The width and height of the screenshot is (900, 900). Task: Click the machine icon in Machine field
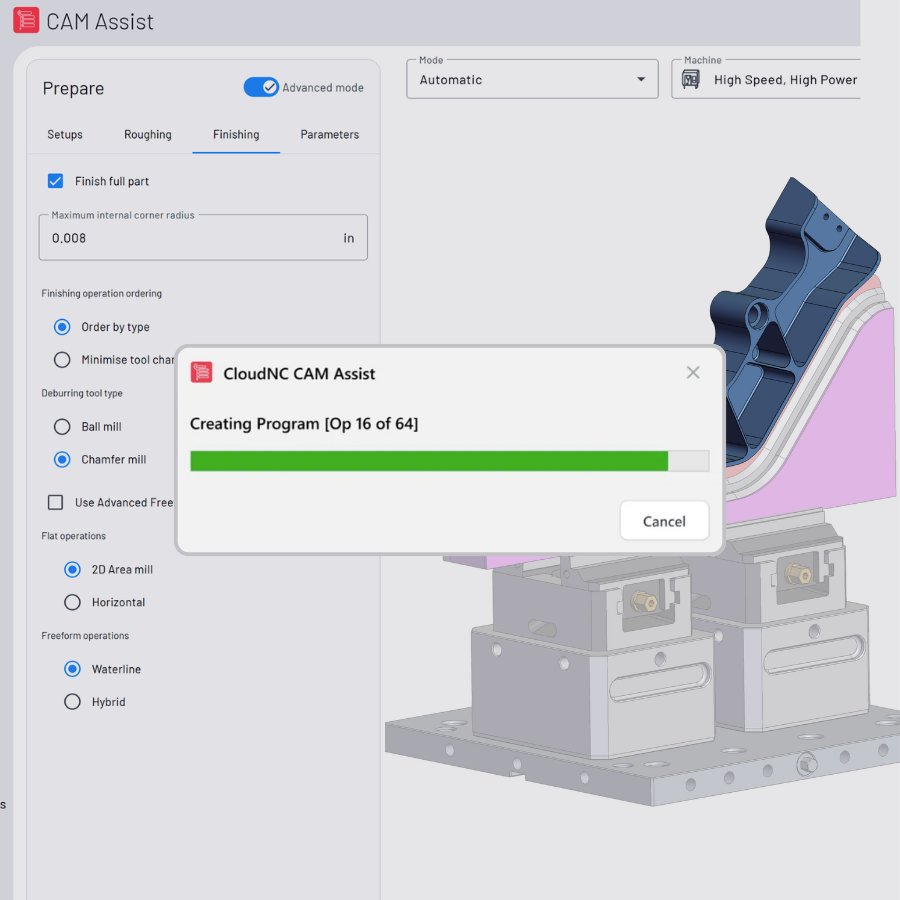(x=691, y=79)
